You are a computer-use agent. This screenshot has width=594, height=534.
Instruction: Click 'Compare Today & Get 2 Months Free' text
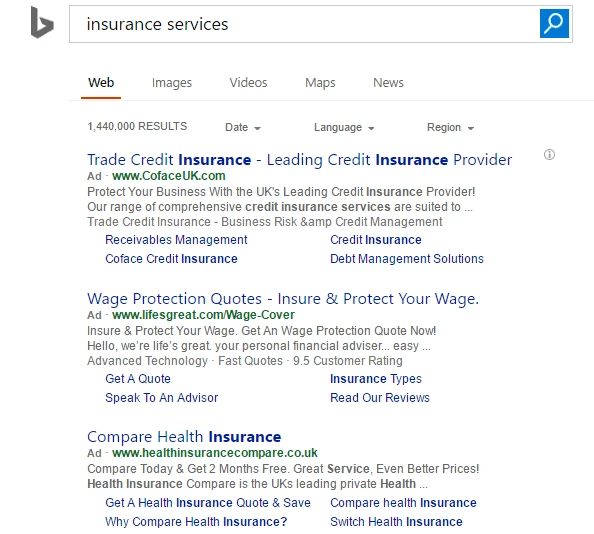click(283, 468)
